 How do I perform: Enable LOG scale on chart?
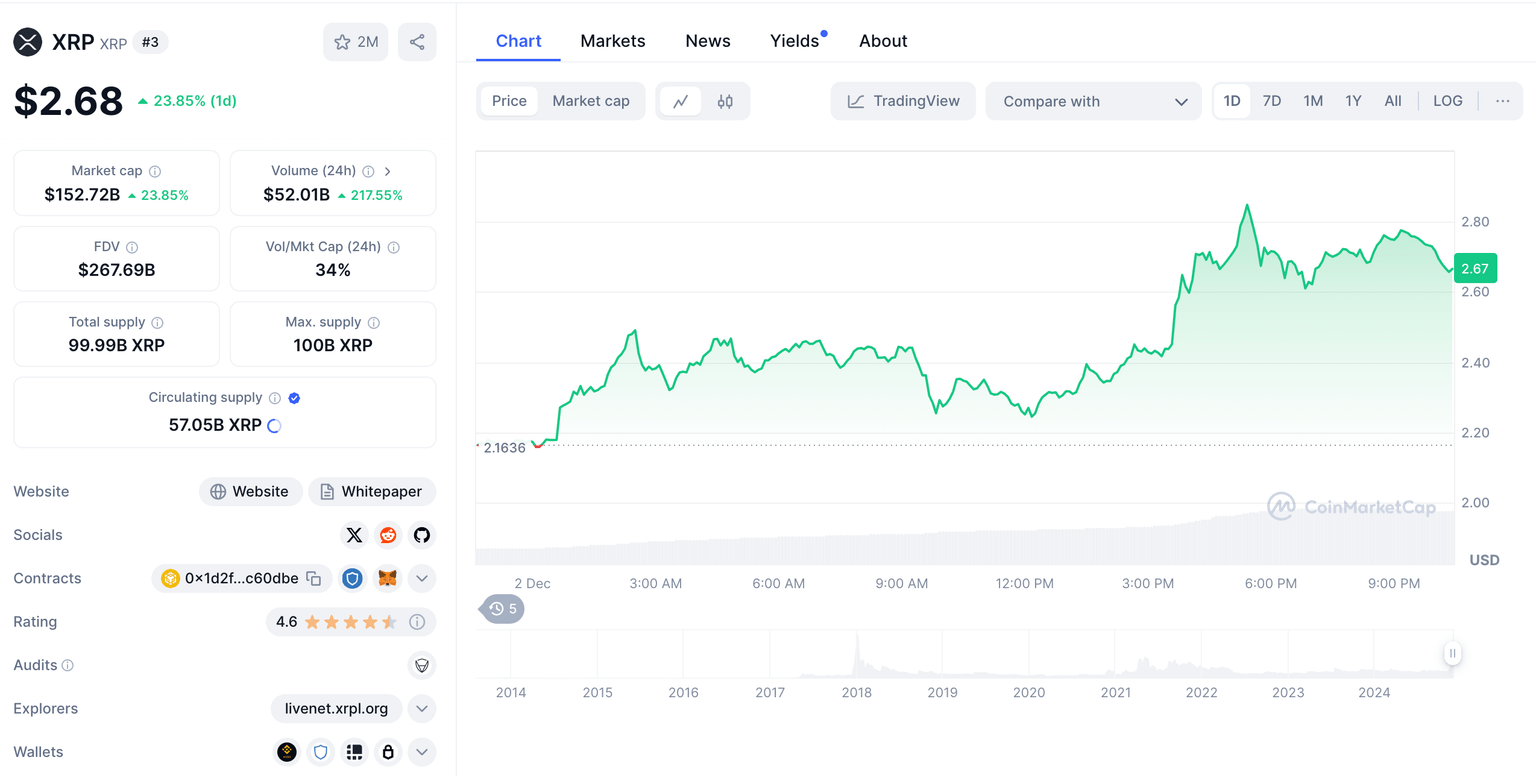point(1447,101)
